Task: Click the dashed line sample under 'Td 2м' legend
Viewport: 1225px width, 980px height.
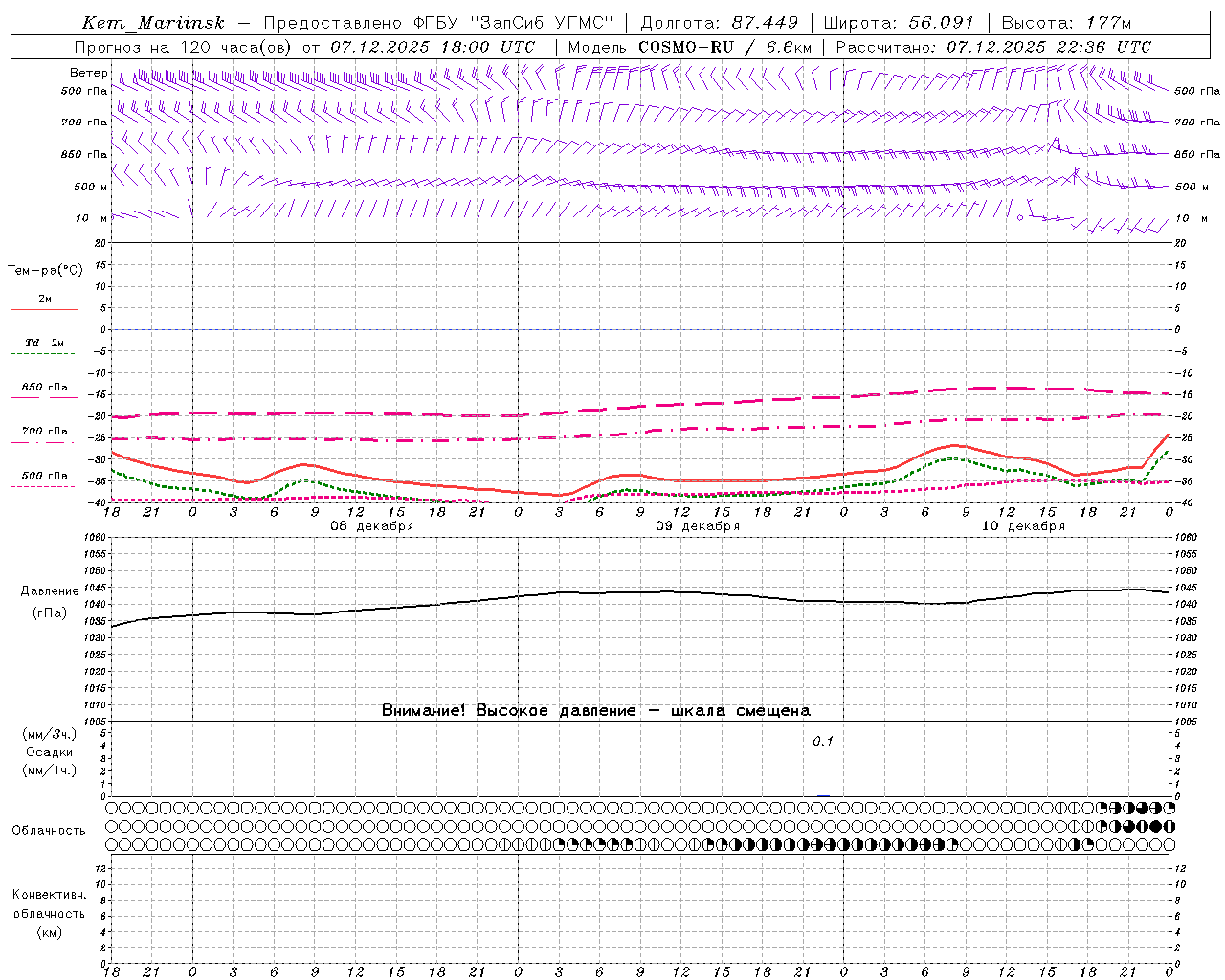Action: (43, 354)
